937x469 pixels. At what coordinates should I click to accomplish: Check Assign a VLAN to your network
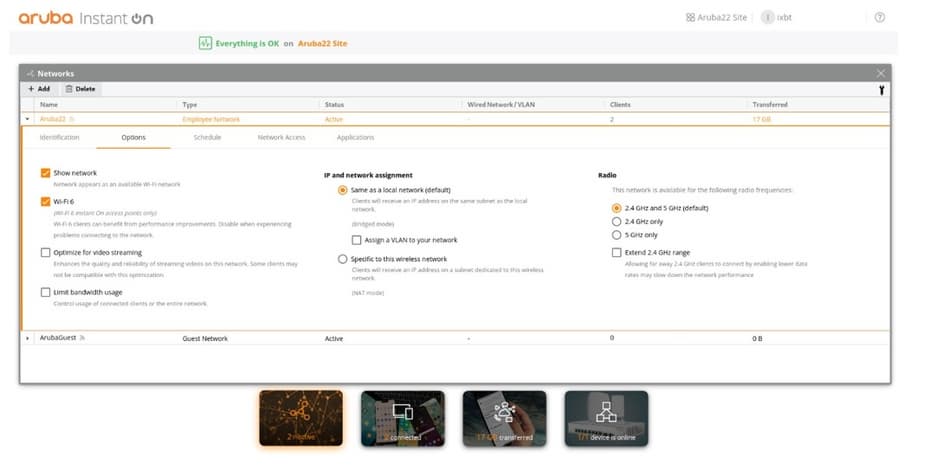click(357, 240)
